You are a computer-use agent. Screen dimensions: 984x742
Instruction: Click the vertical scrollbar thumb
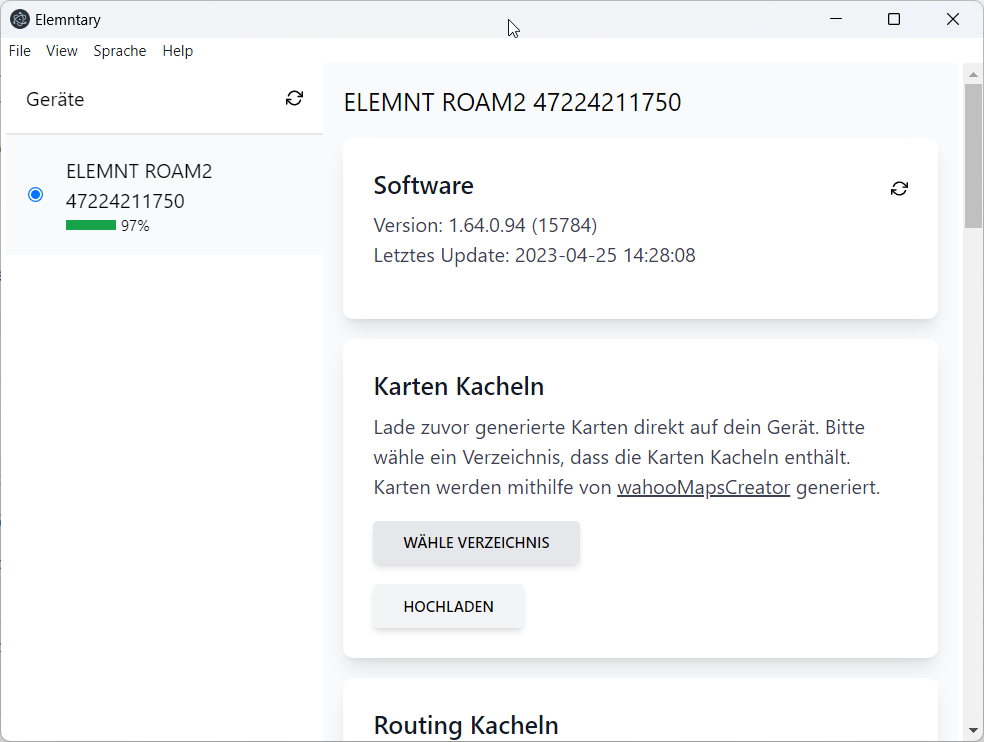click(x=973, y=156)
